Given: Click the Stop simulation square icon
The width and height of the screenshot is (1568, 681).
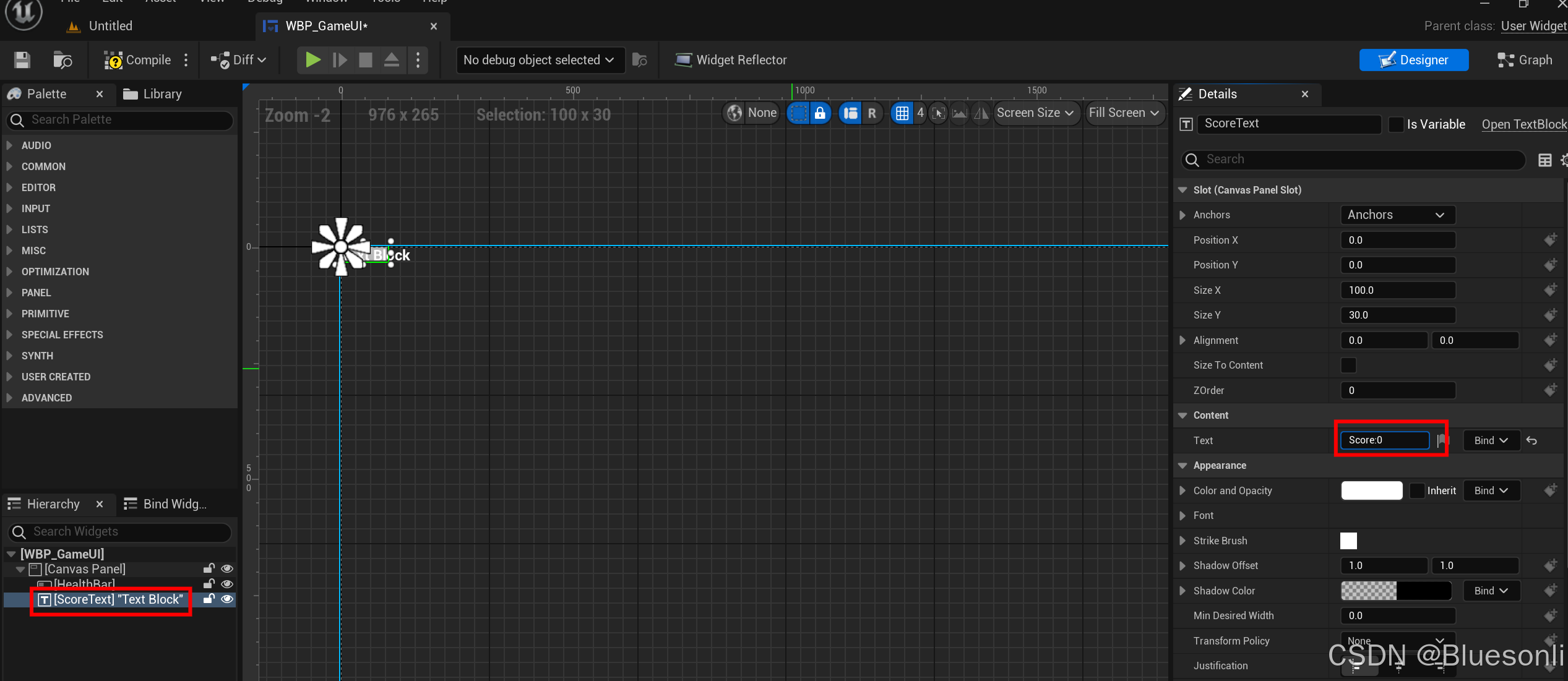Looking at the screenshot, I should point(366,60).
